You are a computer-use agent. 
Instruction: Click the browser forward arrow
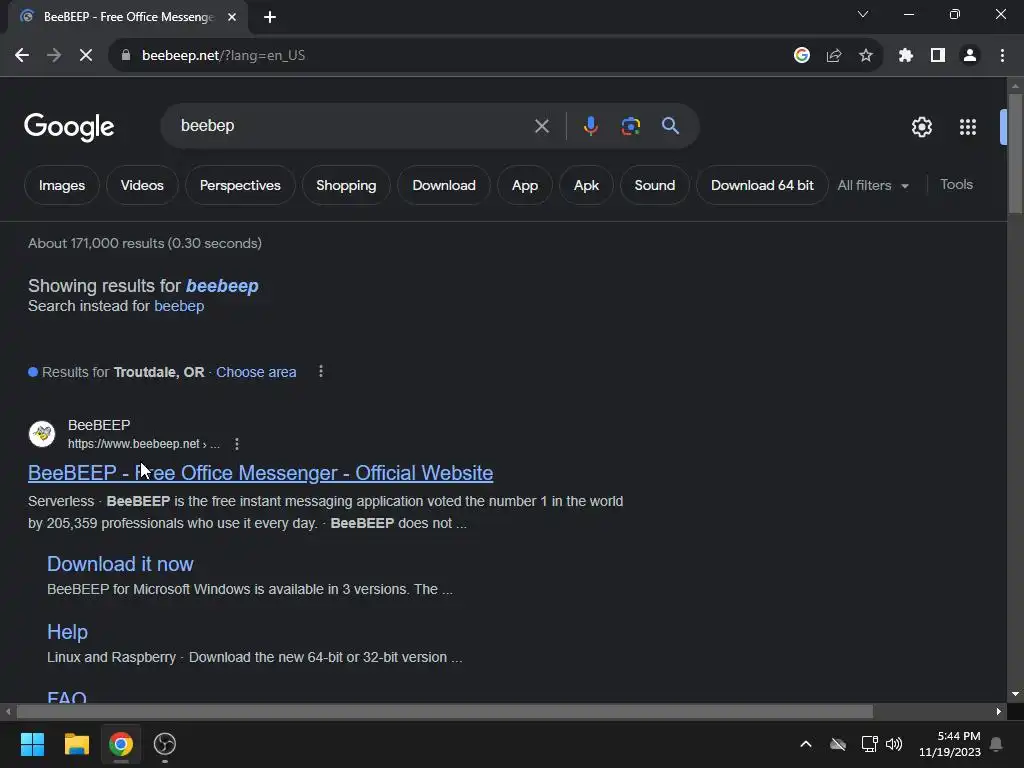[54, 56]
